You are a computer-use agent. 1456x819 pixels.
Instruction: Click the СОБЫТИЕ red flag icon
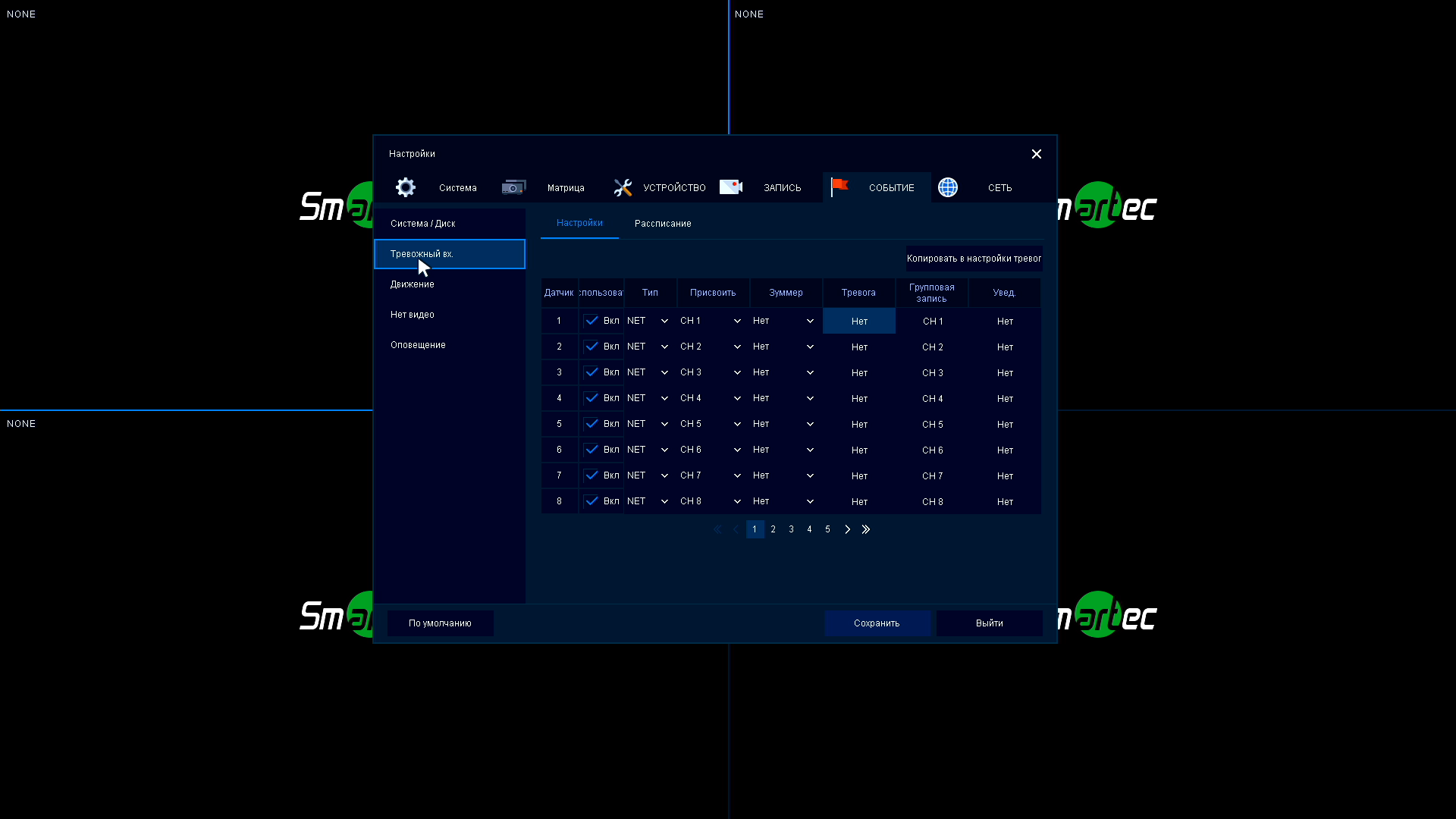coord(839,187)
